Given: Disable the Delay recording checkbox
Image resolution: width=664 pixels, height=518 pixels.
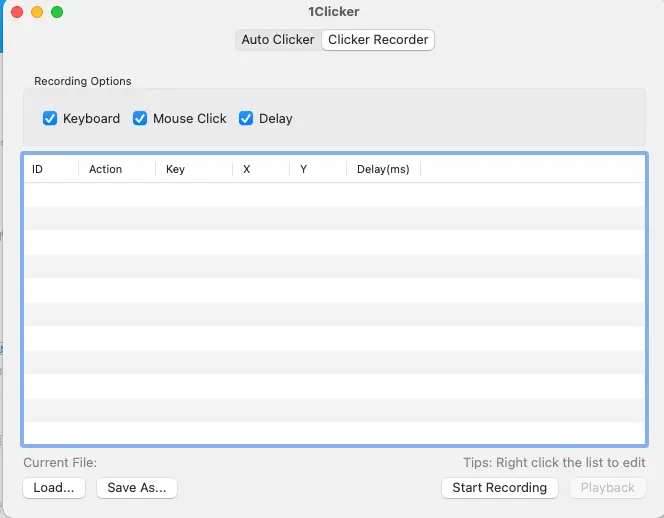Looking at the screenshot, I should tap(246, 118).
